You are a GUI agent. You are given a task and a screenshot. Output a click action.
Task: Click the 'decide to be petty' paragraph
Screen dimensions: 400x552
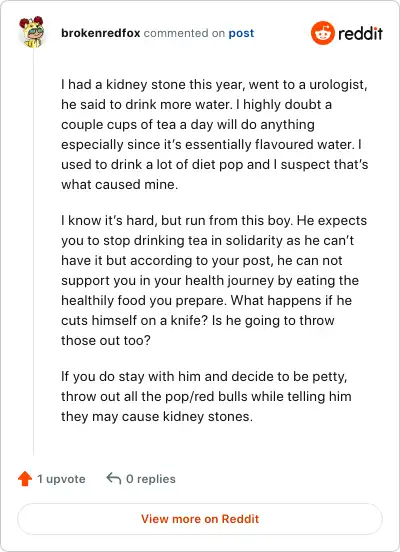(206, 396)
